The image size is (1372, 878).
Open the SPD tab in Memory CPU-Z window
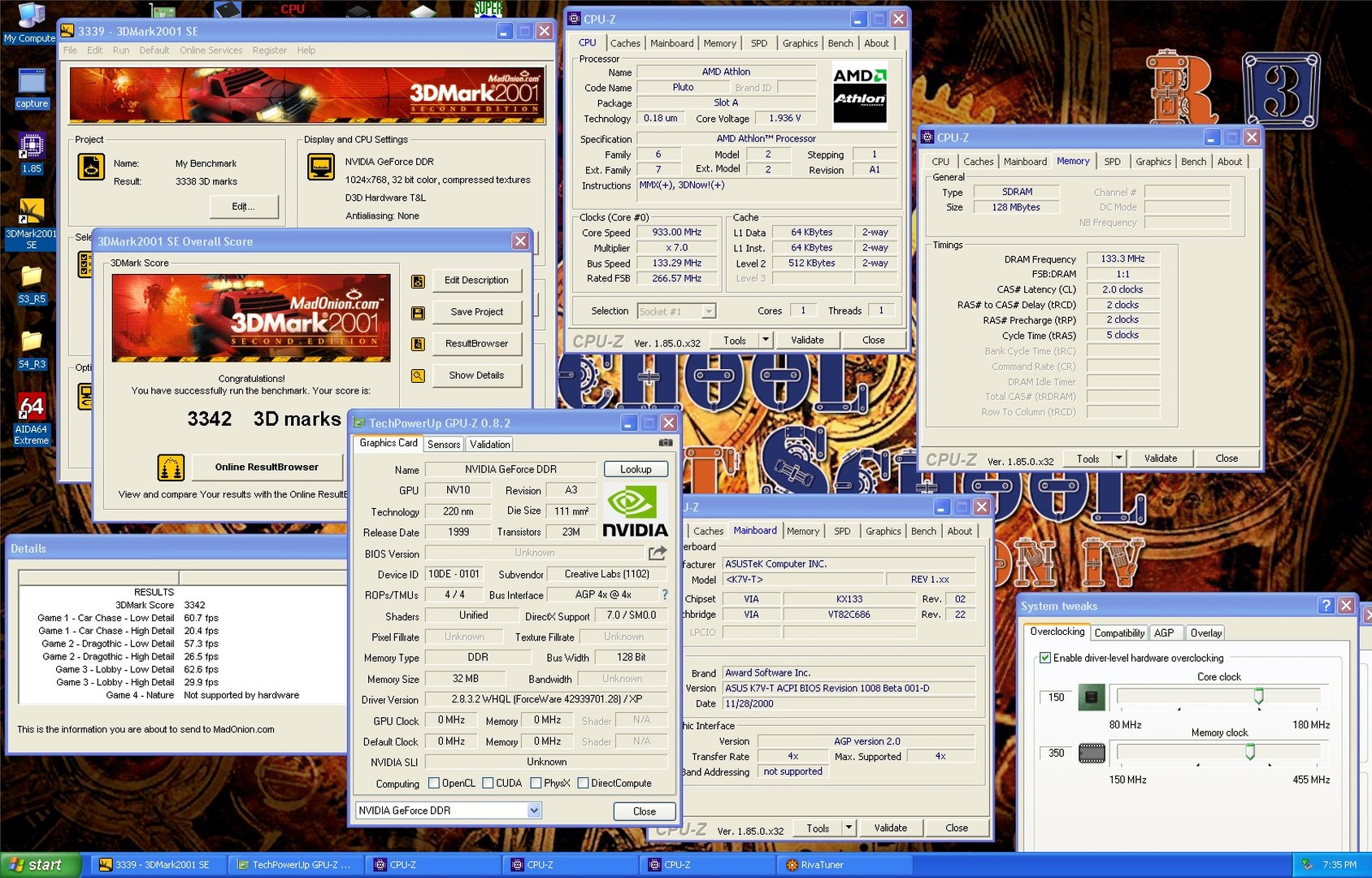pyautogui.click(x=1112, y=162)
